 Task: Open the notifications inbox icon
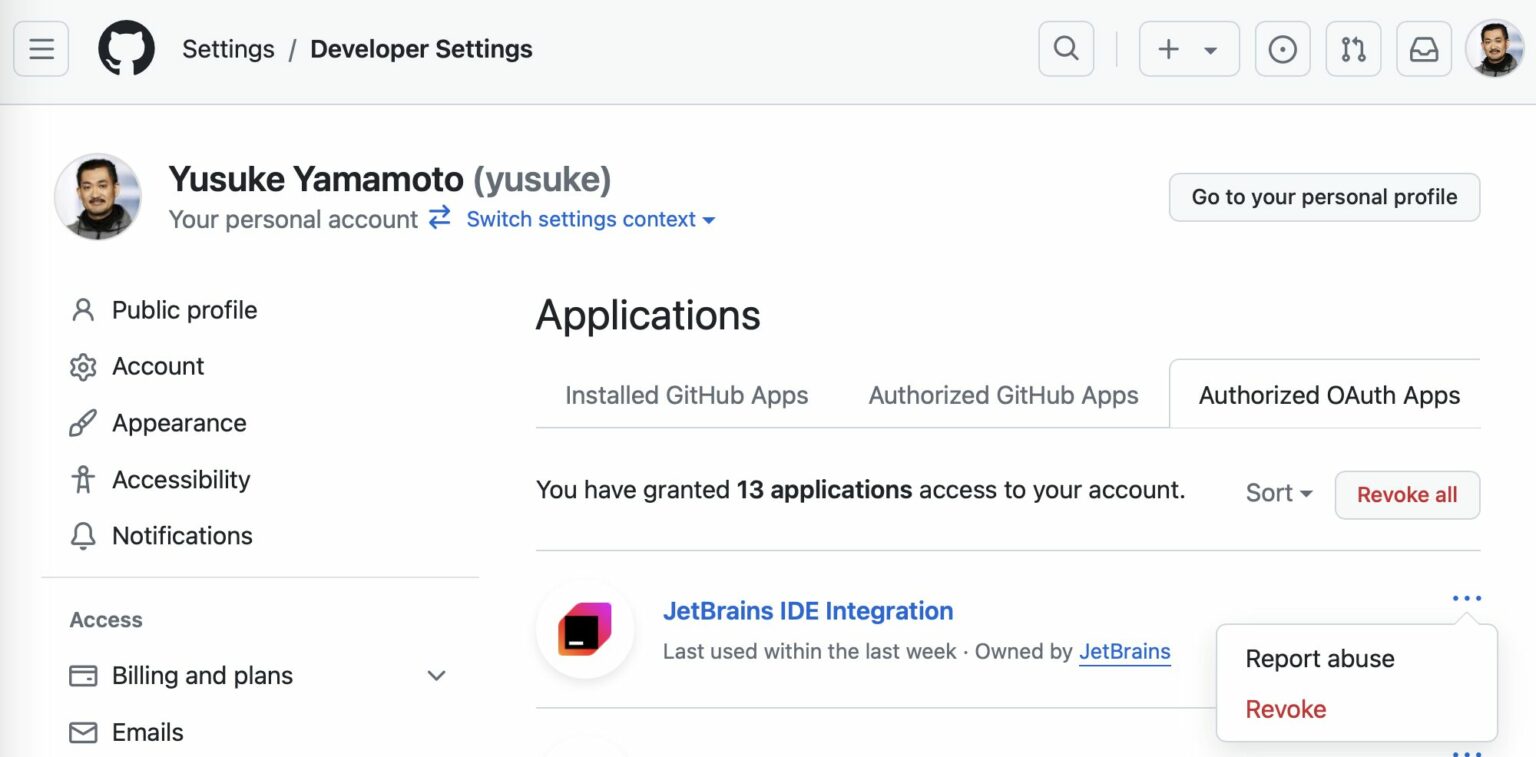tap(1424, 48)
